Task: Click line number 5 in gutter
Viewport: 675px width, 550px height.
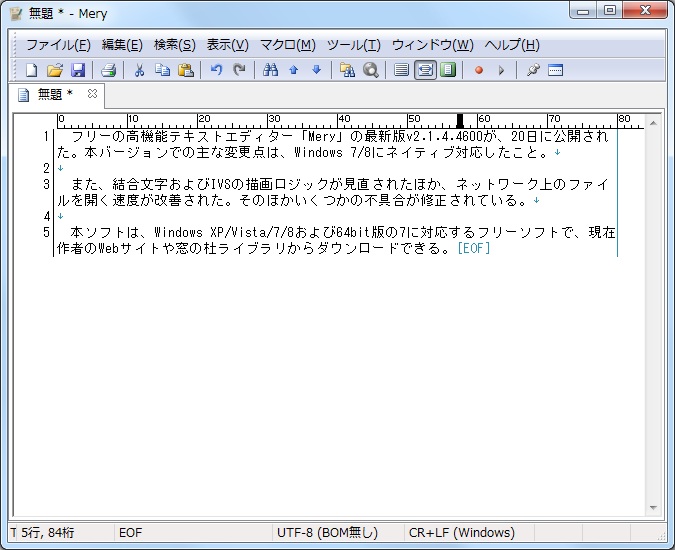Action: pyautogui.click(x=46, y=232)
